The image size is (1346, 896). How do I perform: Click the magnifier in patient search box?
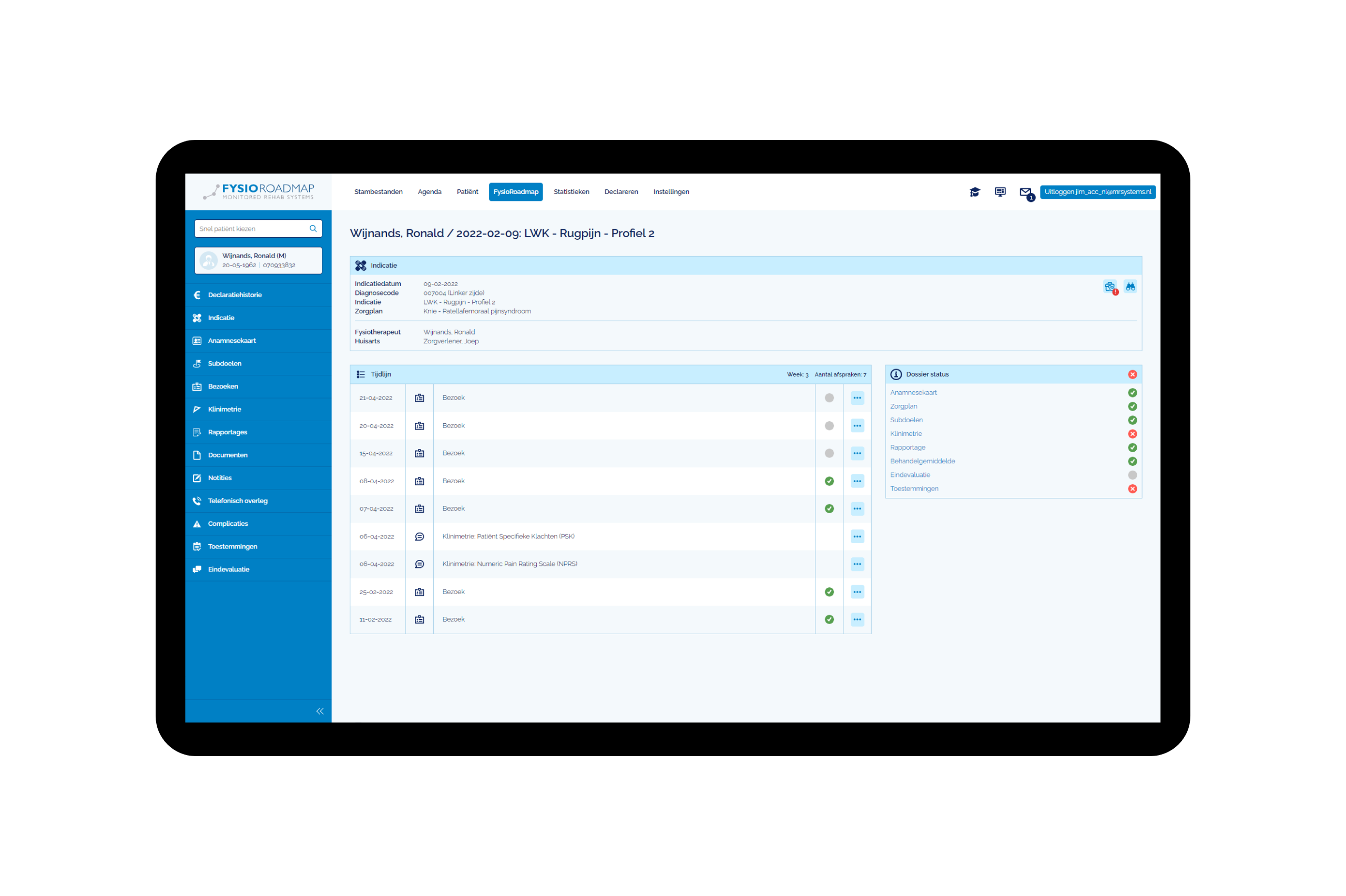click(313, 229)
